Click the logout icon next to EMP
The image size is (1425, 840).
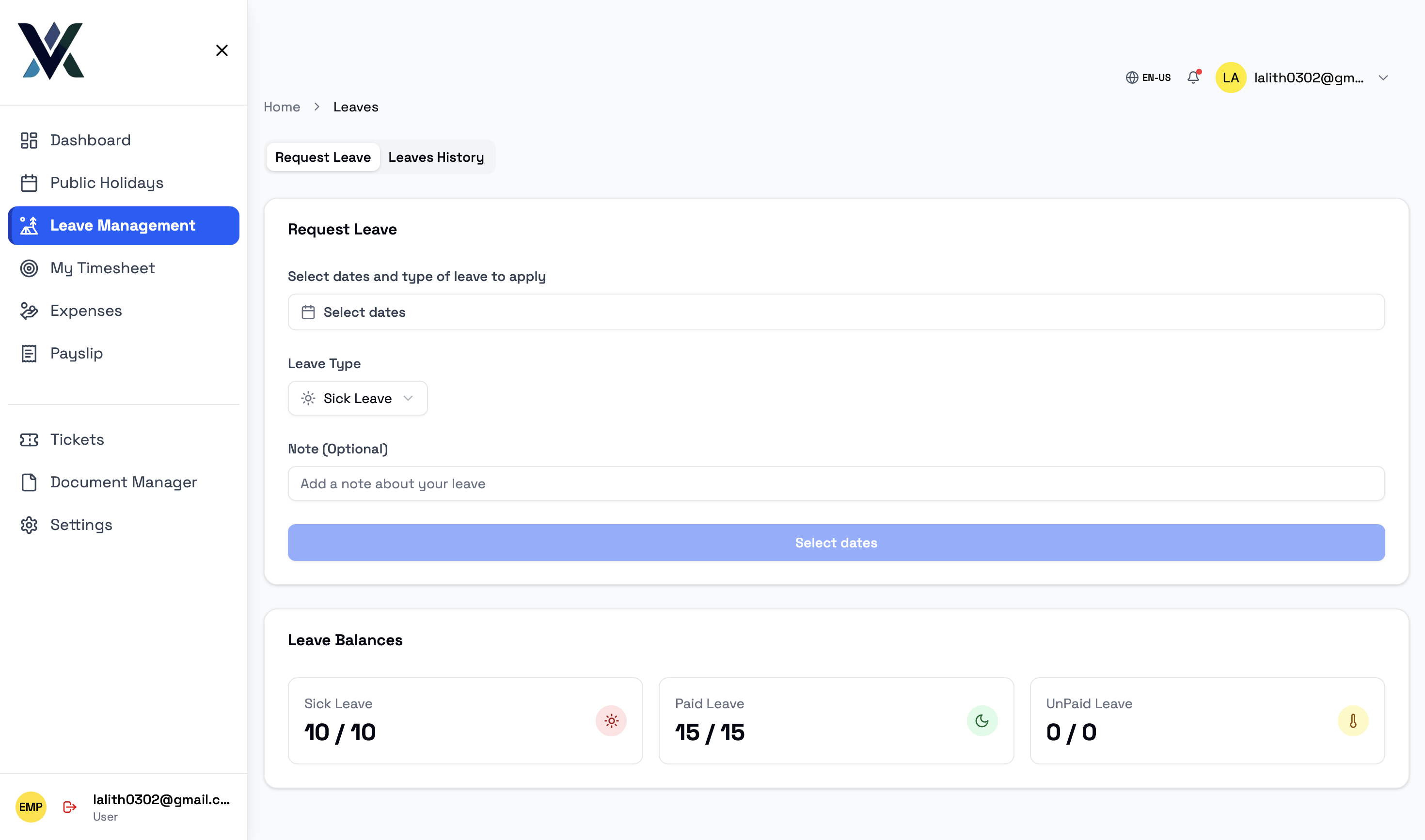click(x=69, y=807)
